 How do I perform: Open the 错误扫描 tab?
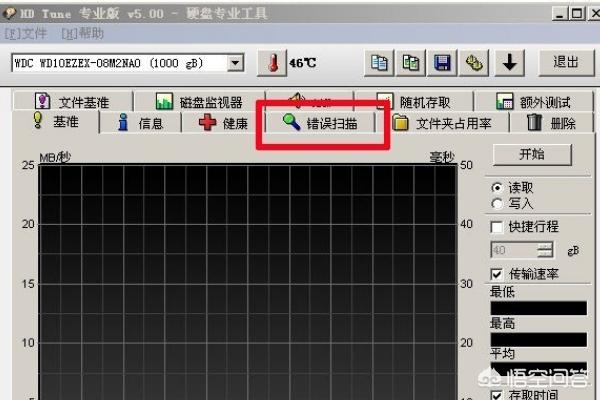tap(321, 123)
